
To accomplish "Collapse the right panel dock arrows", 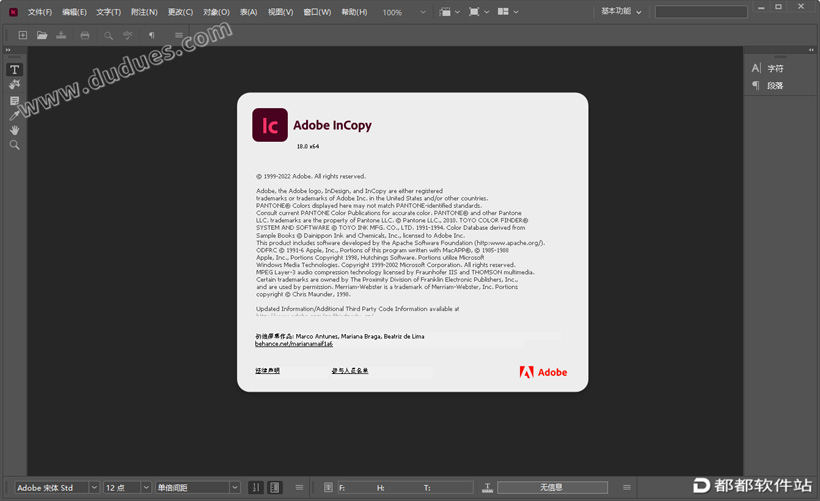I will coord(811,50).
